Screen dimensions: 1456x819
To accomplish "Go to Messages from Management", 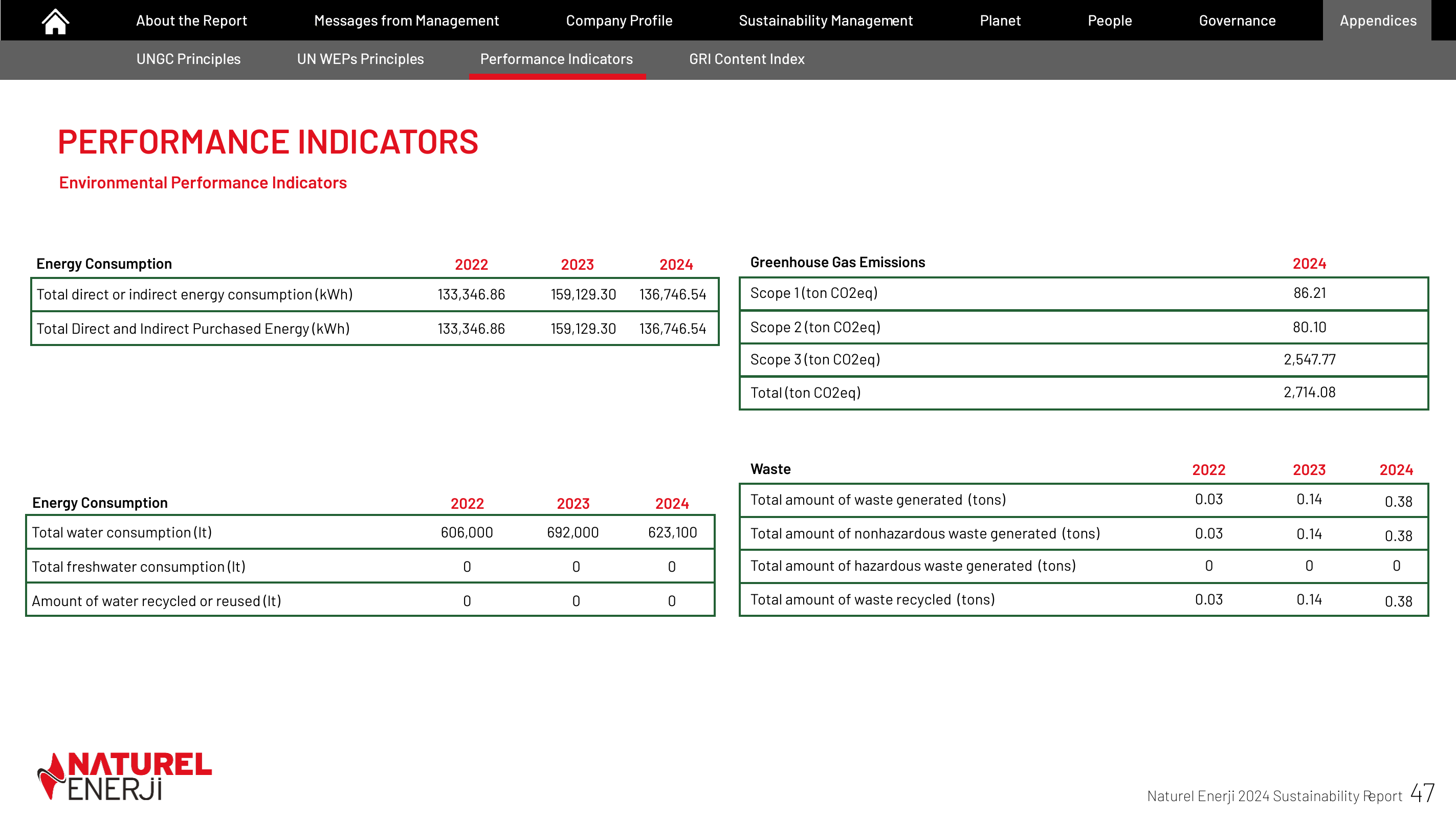I will click(406, 21).
